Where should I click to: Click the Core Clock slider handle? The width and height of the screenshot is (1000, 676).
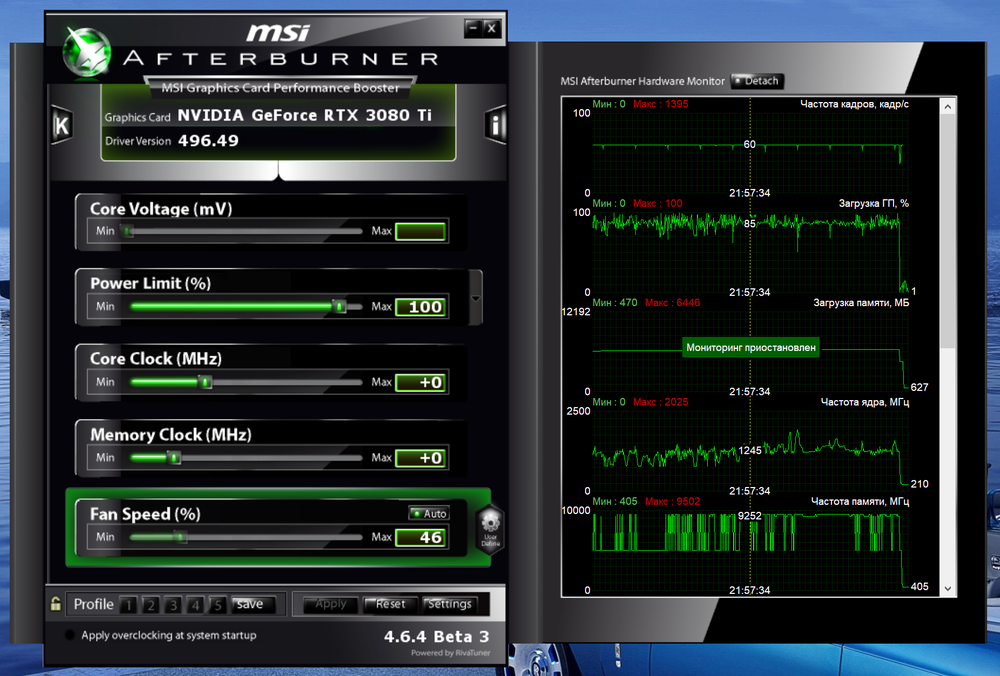click(205, 382)
